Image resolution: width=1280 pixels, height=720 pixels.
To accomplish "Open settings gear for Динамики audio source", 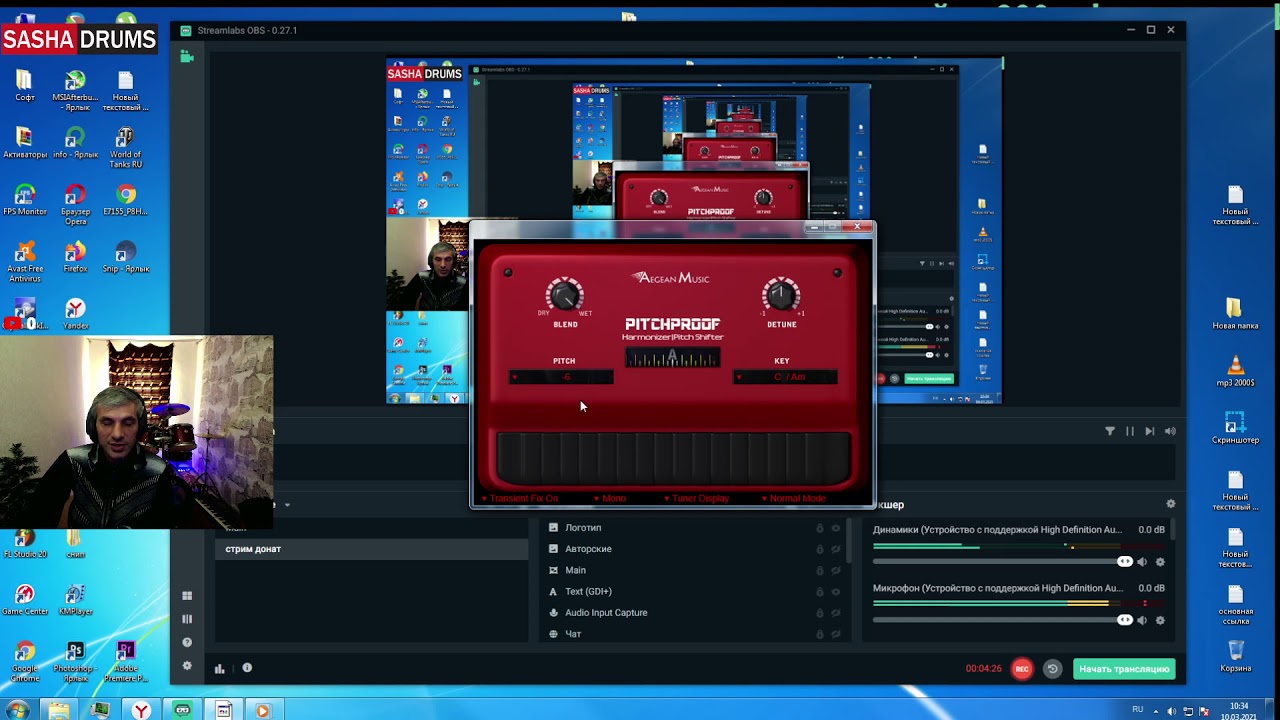I will pos(1160,562).
